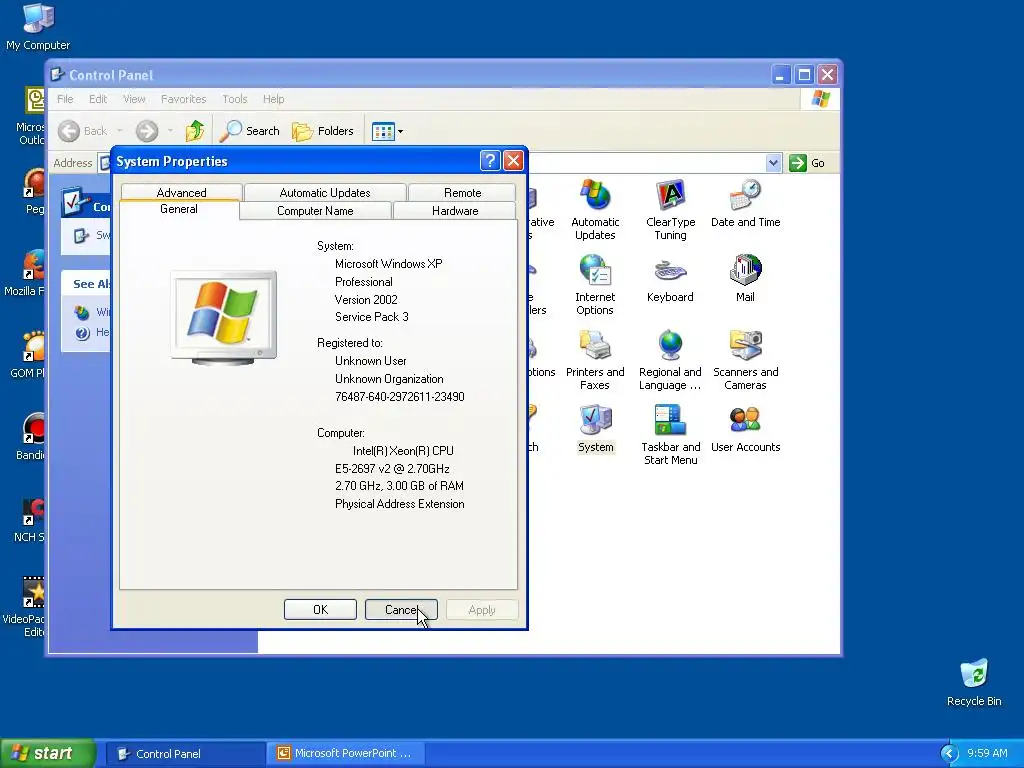Click the Back button in Control Panel

tap(82, 131)
